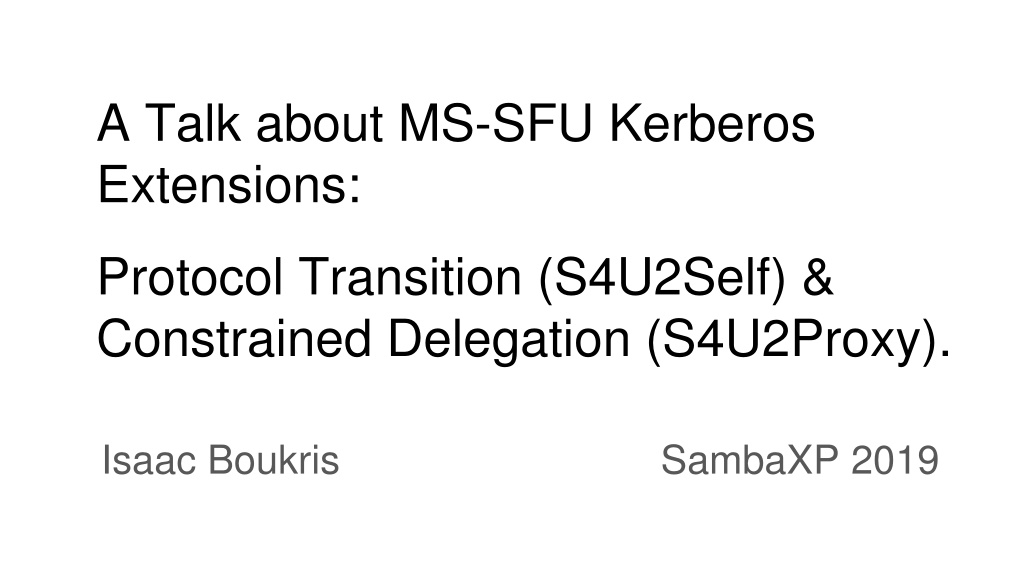Viewport: 1024px width, 576px height.
Task: Click the first name "Isaac"
Action: pyautogui.click(x=149, y=460)
